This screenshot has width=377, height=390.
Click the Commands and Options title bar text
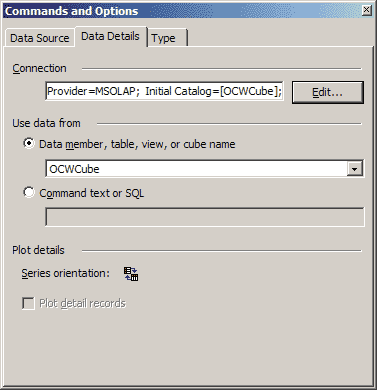point(71,11)
